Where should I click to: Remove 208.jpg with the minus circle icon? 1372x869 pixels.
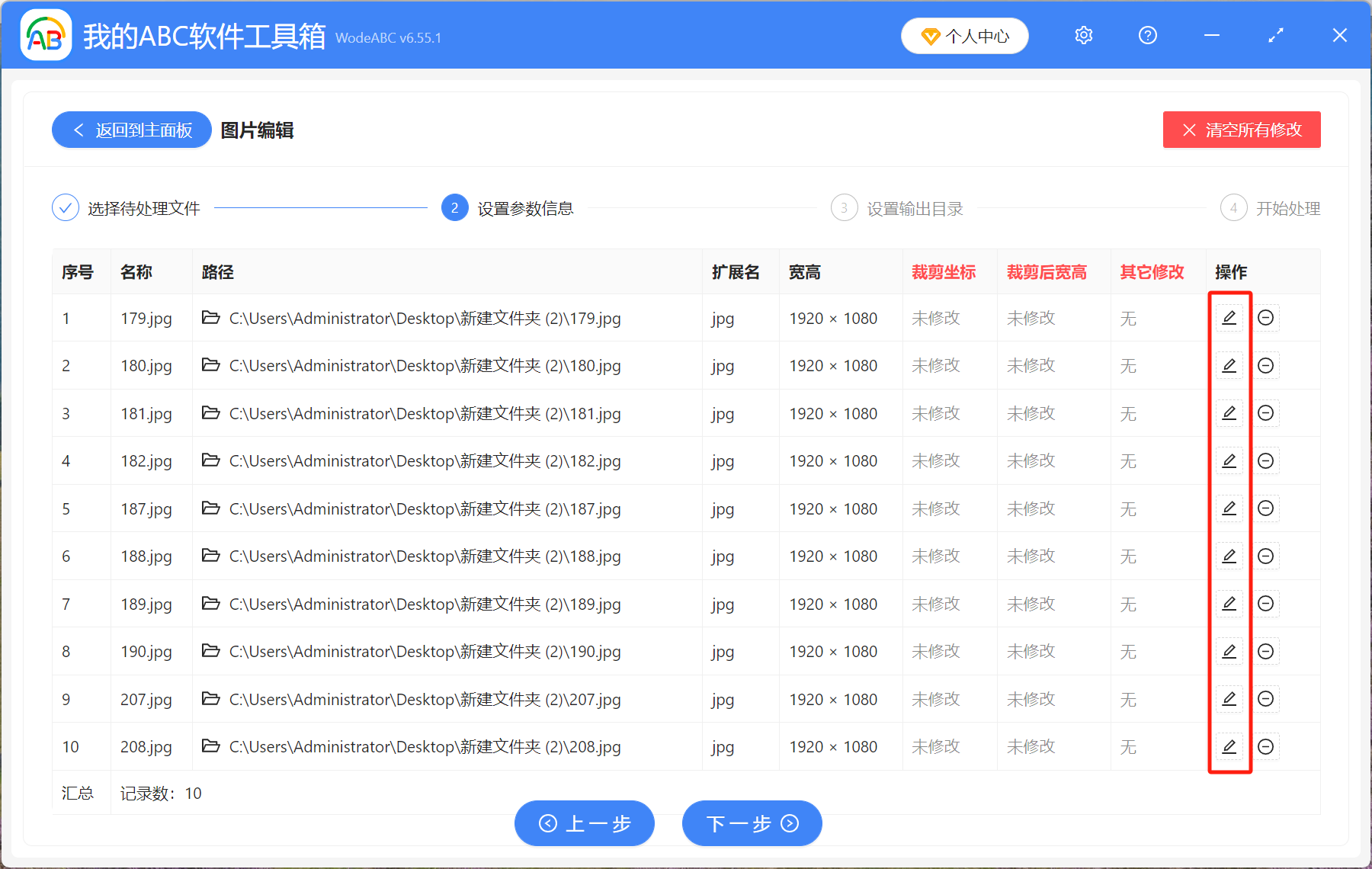coord(1265,746)
